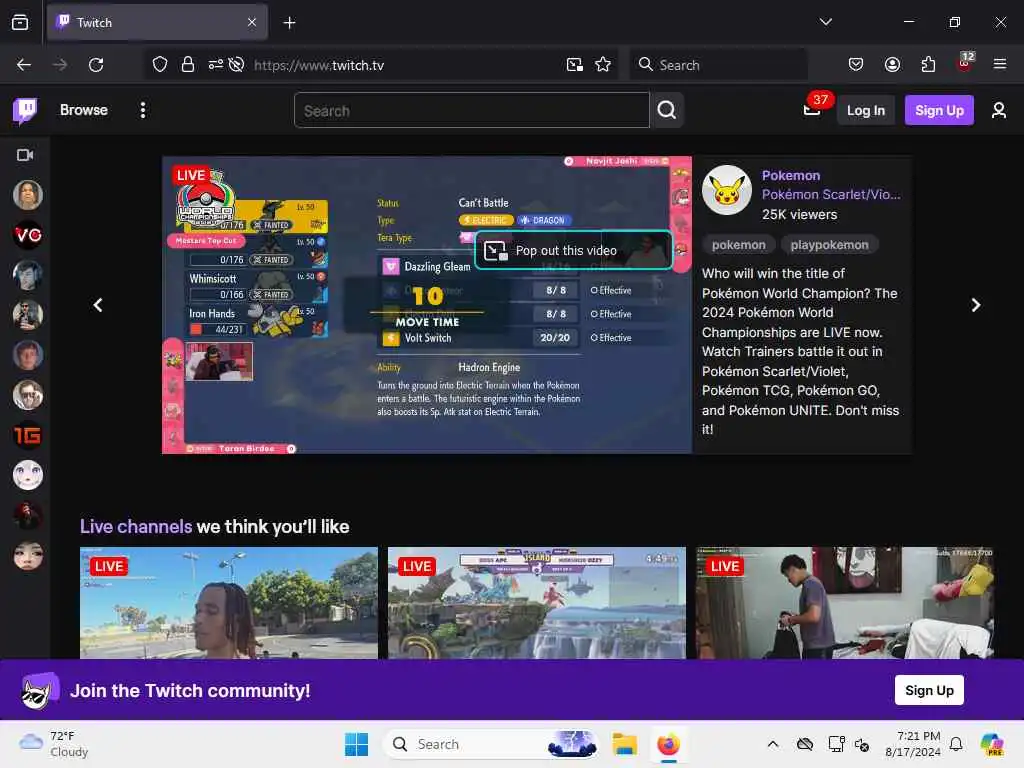Click the Firefox taskbar icon

[x=668, y=744]
